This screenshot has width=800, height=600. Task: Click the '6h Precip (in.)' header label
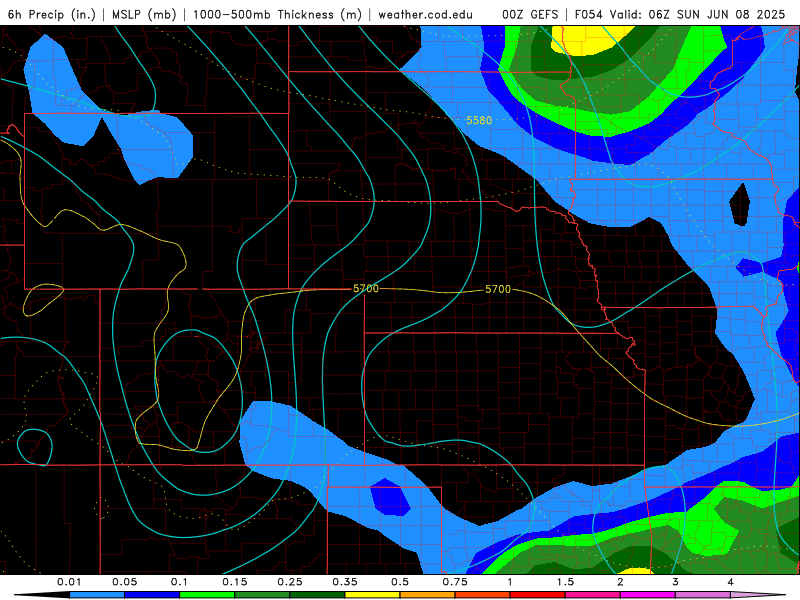52,14
